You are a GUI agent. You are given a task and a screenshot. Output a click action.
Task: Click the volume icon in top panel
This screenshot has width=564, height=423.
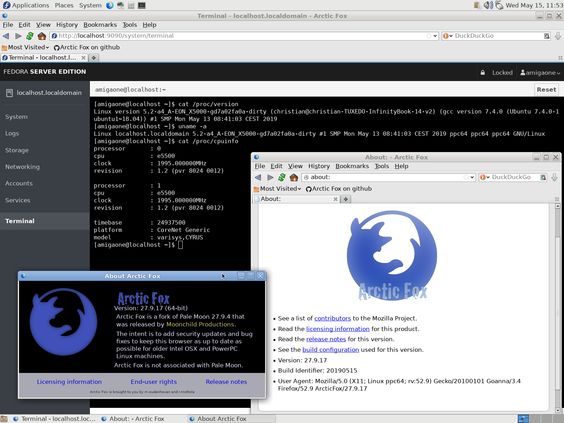[488, 5]
